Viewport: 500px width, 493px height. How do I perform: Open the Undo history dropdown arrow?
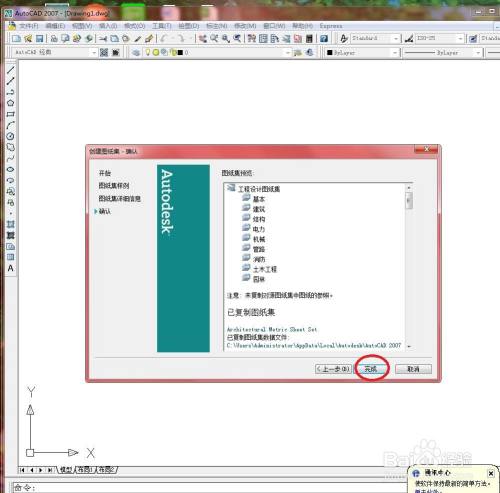coord(172,39)
